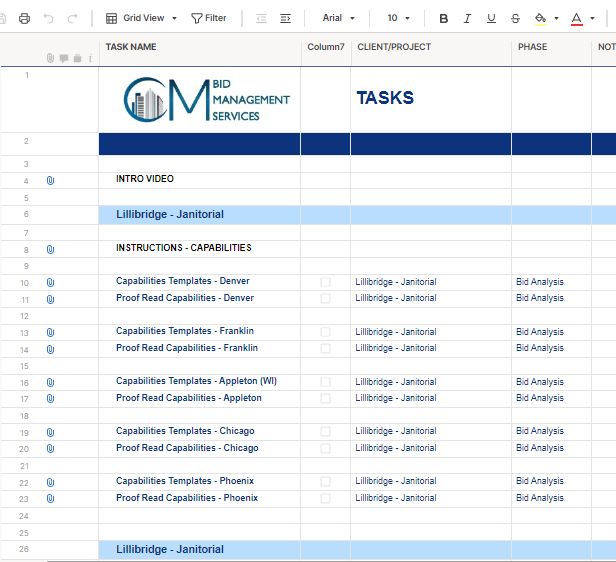Check the Capabilities Templates - Franklin checkbox
The image size is (616, 562).
325,332
